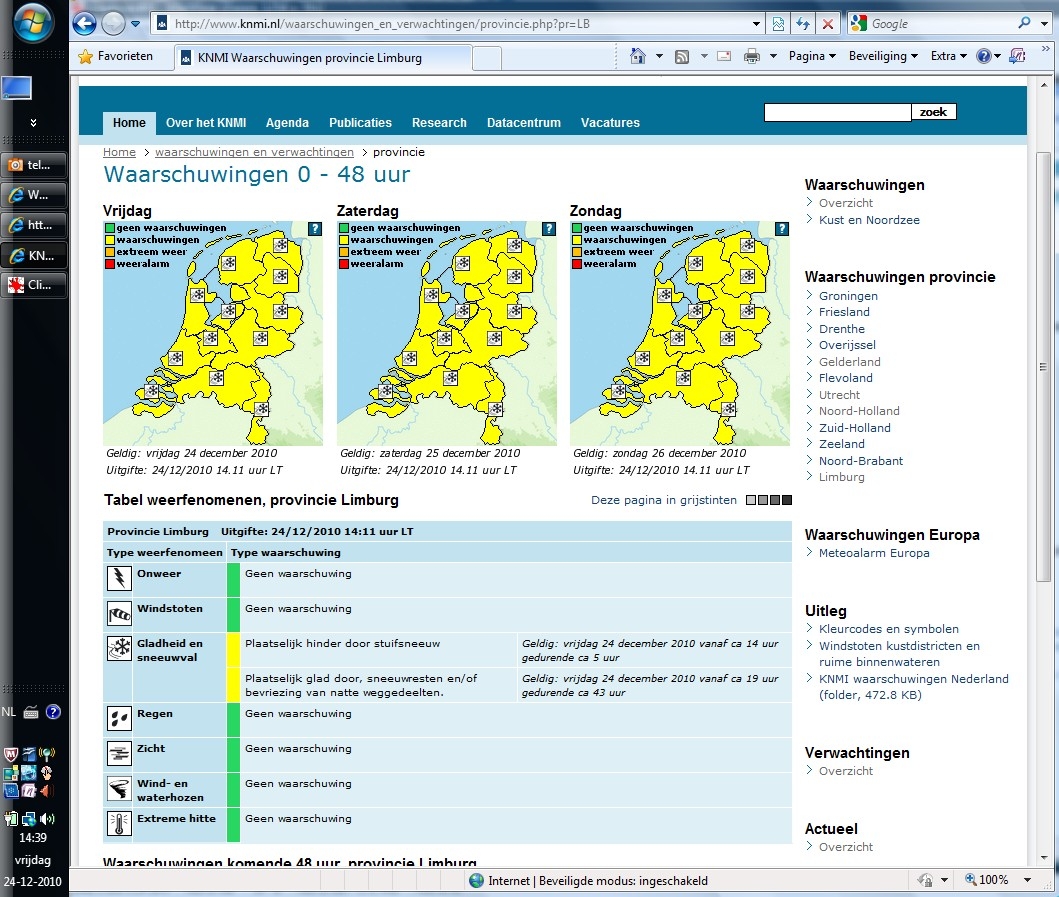Click the Windstoten windsock icon in table

(x=120, y=613)
